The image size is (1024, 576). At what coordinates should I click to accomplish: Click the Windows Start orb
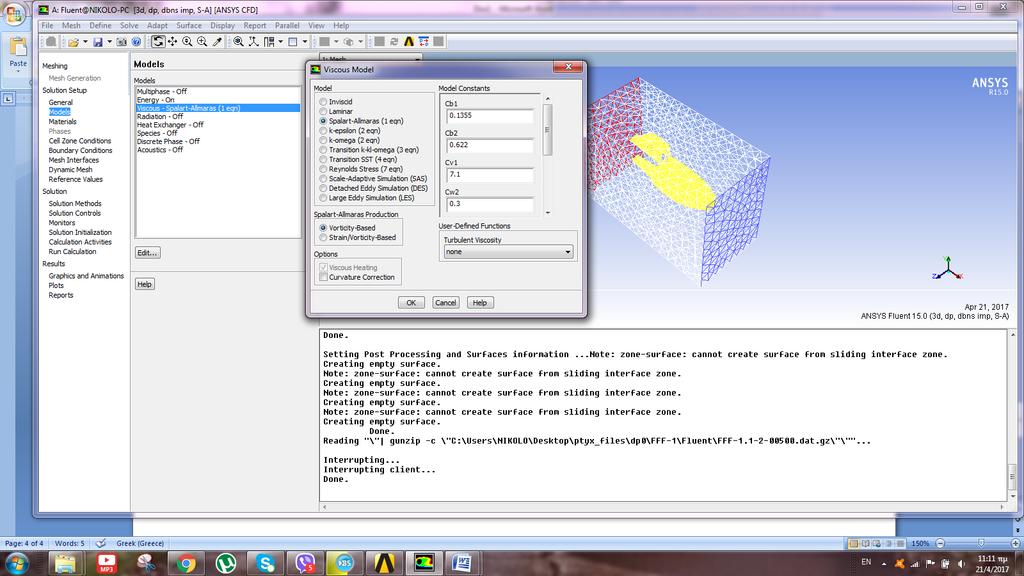click(x=16, y=563)
